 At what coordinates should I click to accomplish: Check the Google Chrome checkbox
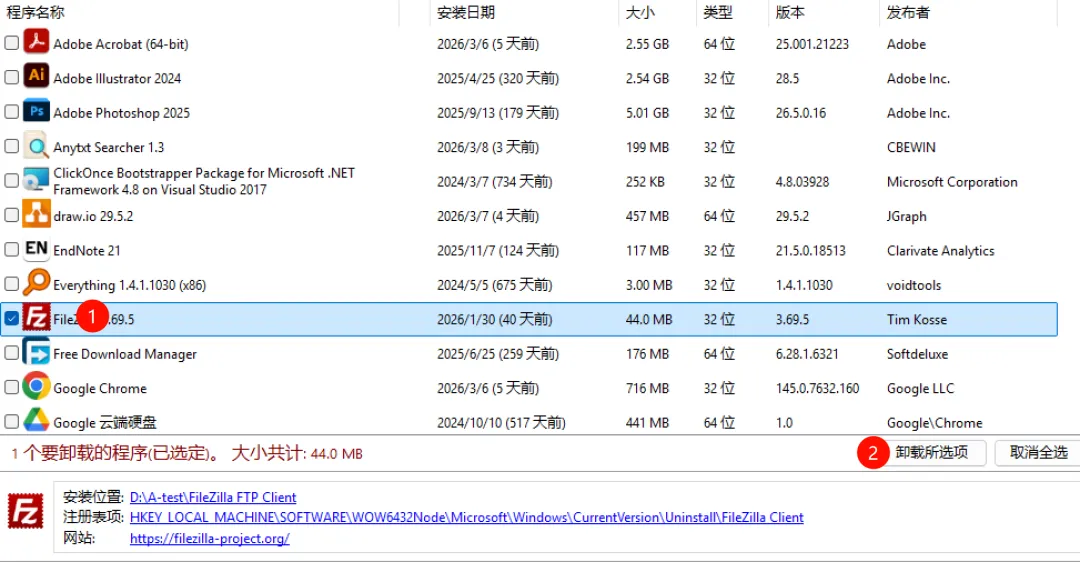tap(12, 387)
